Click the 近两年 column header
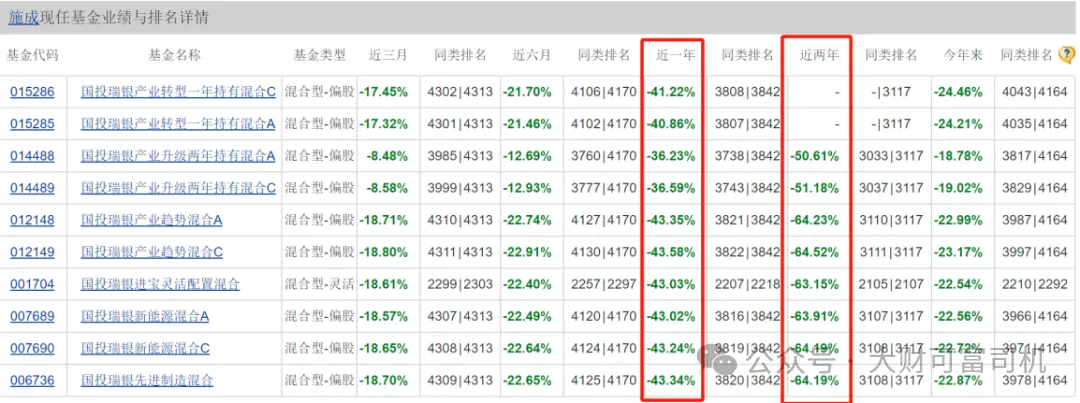The width and height of the screenshot is (1080, 403). (x=819, y=56)
